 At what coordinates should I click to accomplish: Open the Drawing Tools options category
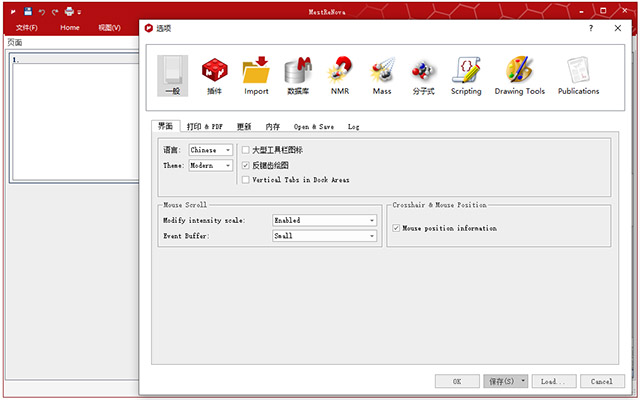pyautogui.click(x=520, y=76)
